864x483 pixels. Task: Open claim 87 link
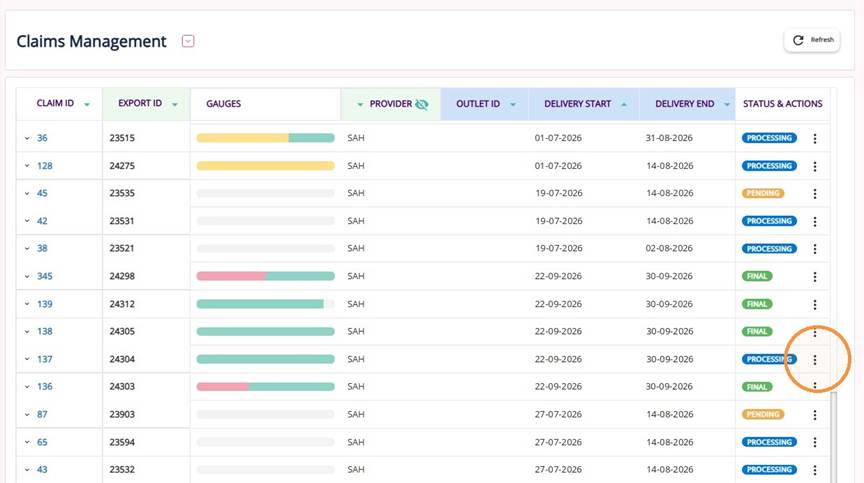click(x=42, y=415)
